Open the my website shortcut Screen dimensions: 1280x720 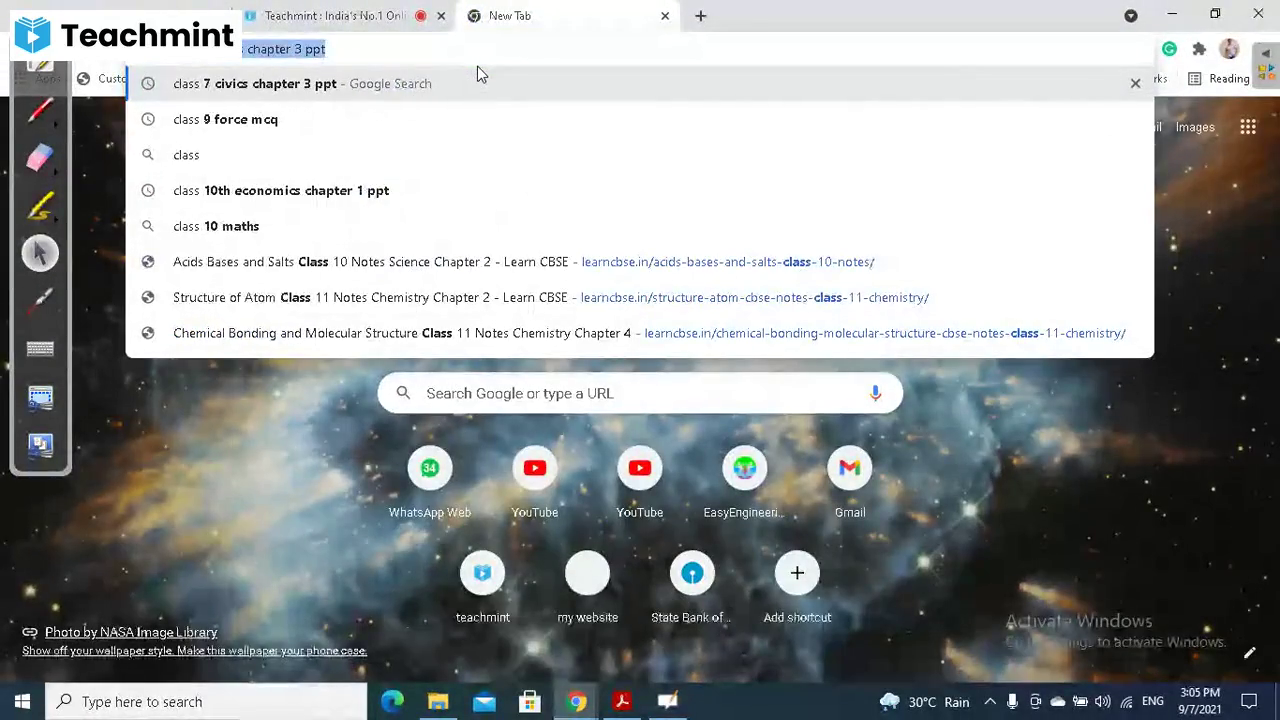pos(588,589)
